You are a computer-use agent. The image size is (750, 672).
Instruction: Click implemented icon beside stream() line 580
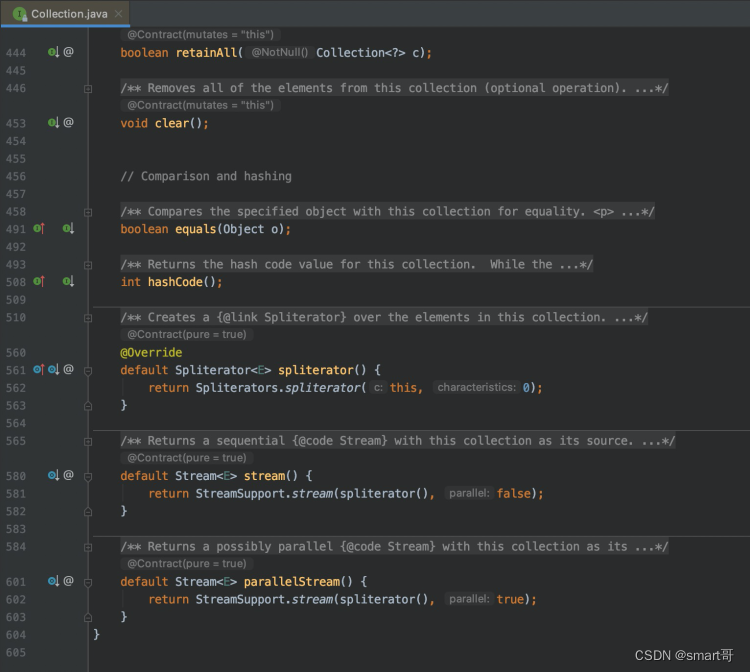[53, 475]
